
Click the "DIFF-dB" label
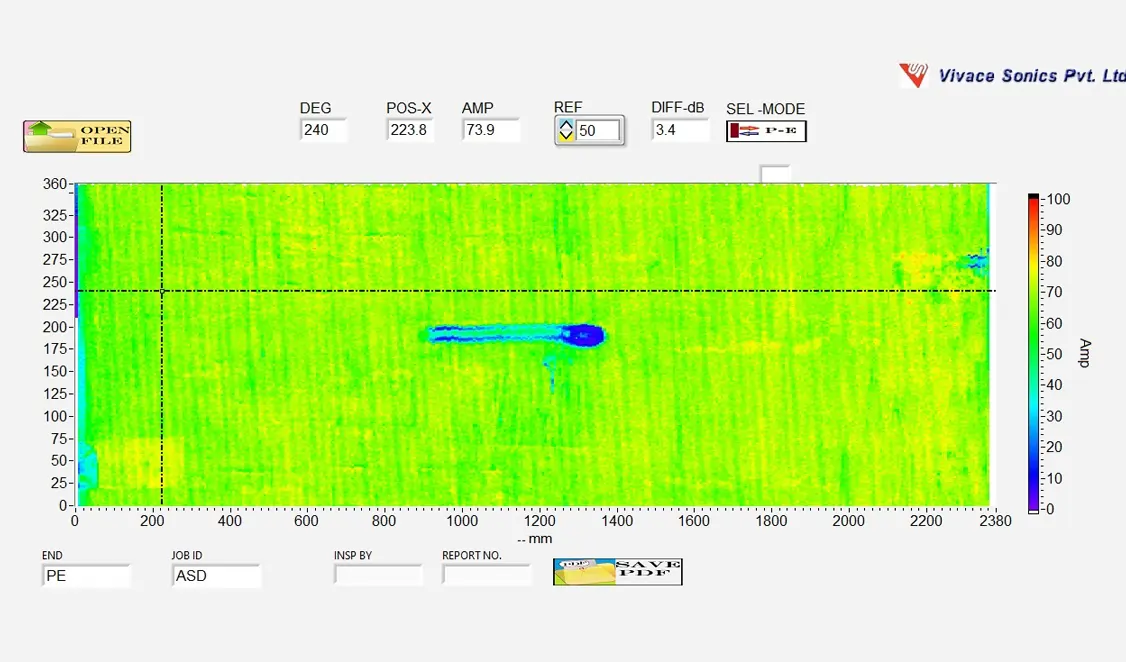coord(678,108)
